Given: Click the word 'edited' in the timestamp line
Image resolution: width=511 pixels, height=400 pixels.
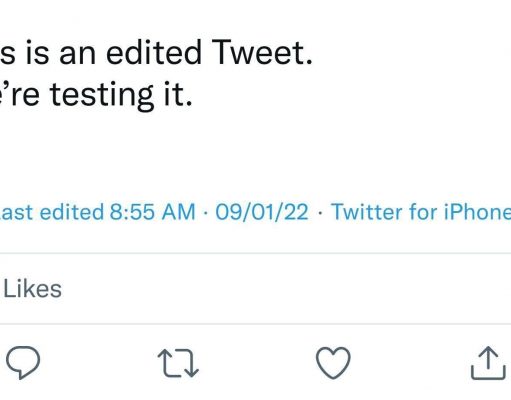Looking at the screenshot, I should click(71, 212).
